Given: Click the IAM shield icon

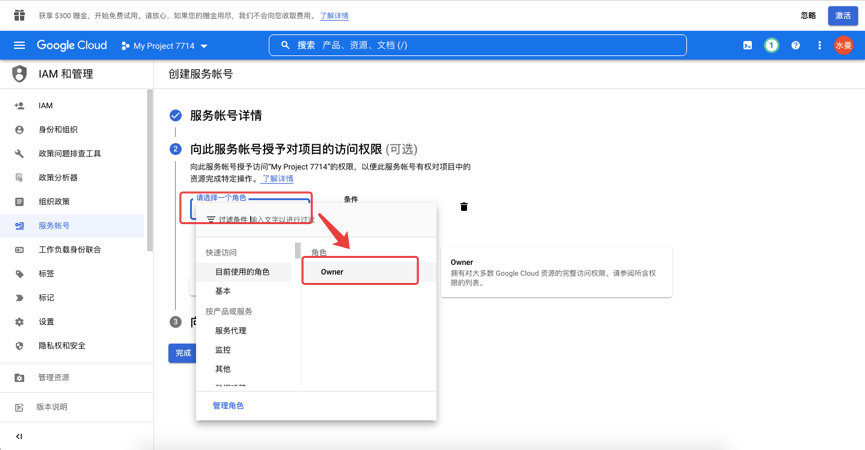Looking at the screenshot, I should [19, 73].
